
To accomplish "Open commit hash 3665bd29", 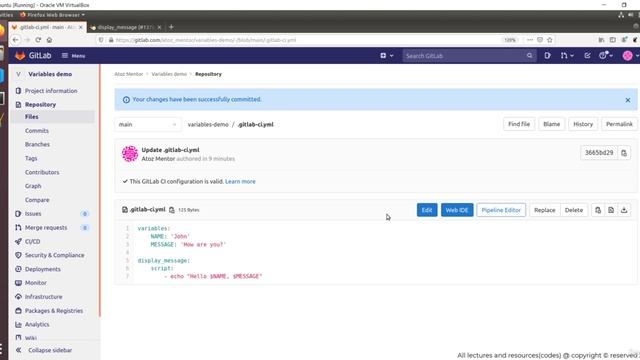I will pyautogui.click(x=599, y=153).
